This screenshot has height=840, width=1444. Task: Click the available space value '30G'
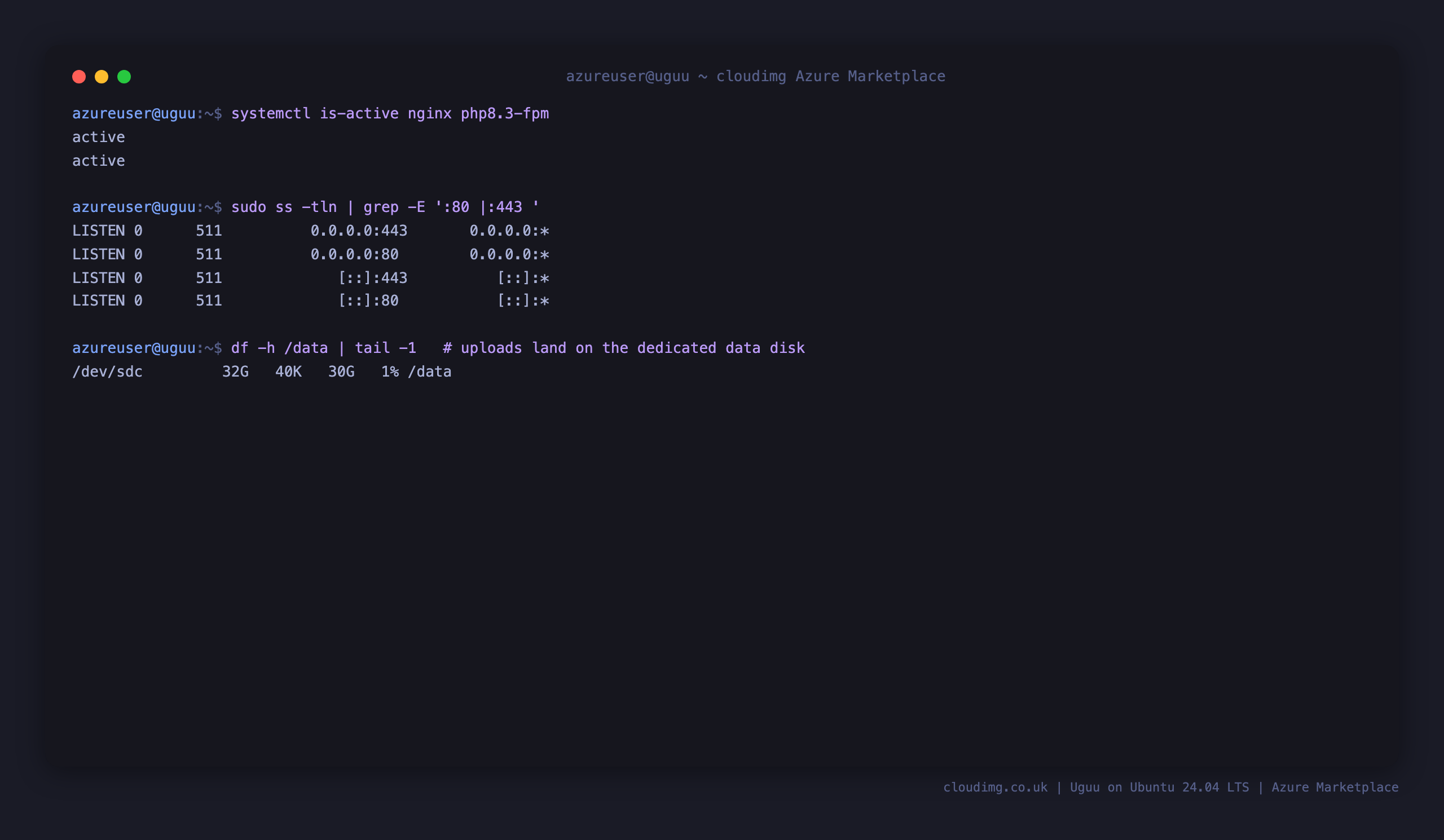[341, 372]
